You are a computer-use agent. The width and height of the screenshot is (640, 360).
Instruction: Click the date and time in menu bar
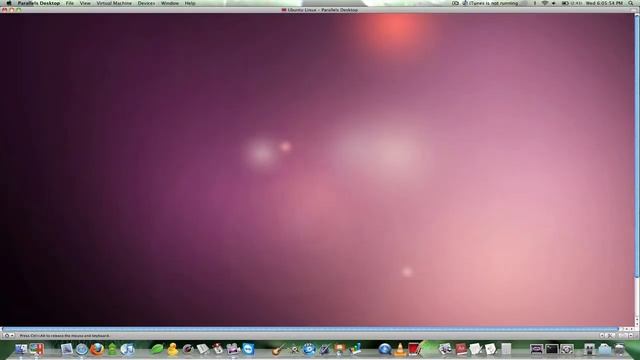coord(604,3)
